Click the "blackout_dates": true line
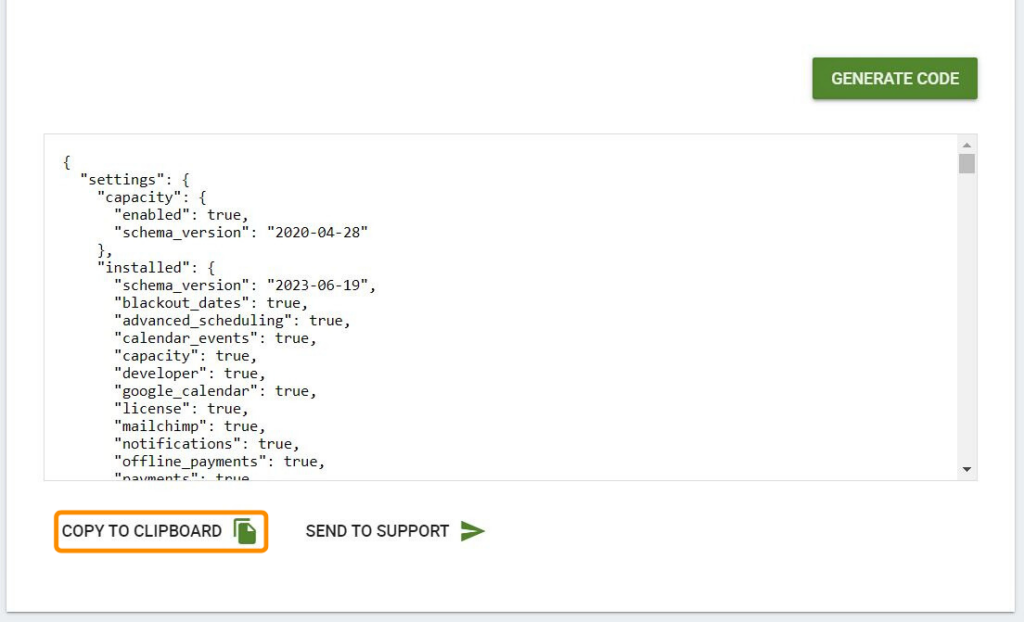The height and width of the screenshot is (622, 1024). 211,303
